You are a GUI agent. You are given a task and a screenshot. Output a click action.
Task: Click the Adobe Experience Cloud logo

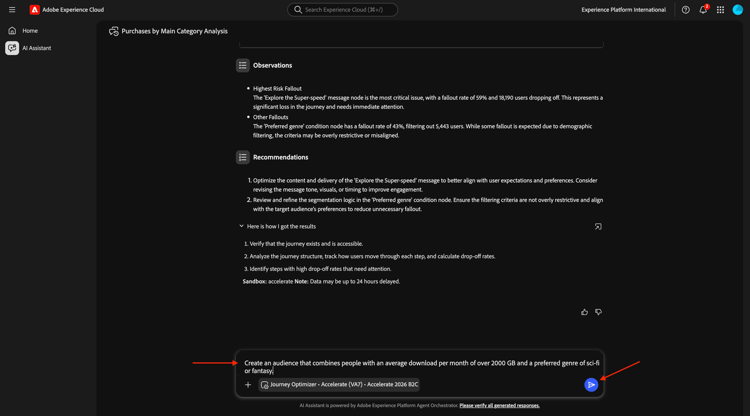click(x=34, y=10)
